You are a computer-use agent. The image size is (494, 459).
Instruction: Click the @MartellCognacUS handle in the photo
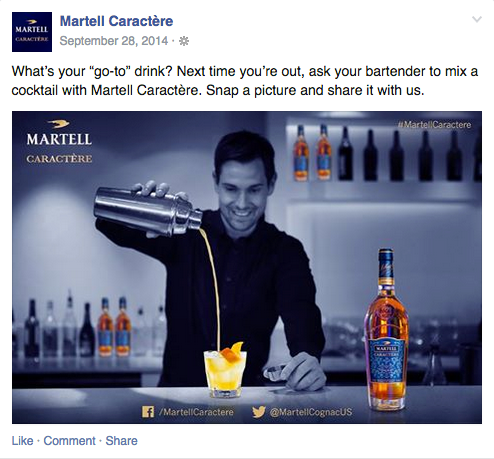[x=310, y=412]
